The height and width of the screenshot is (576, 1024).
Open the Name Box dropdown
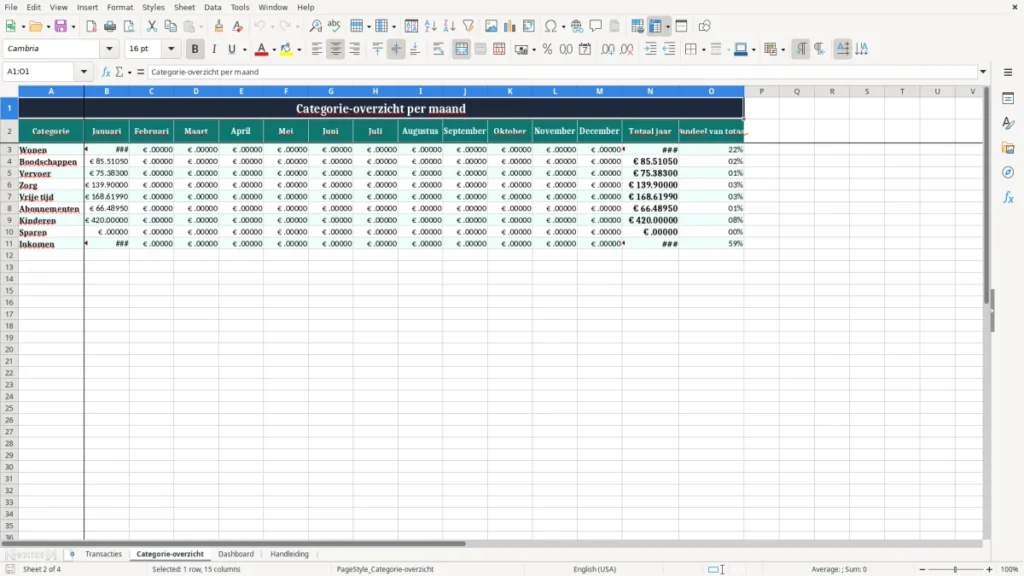point(84,72)
